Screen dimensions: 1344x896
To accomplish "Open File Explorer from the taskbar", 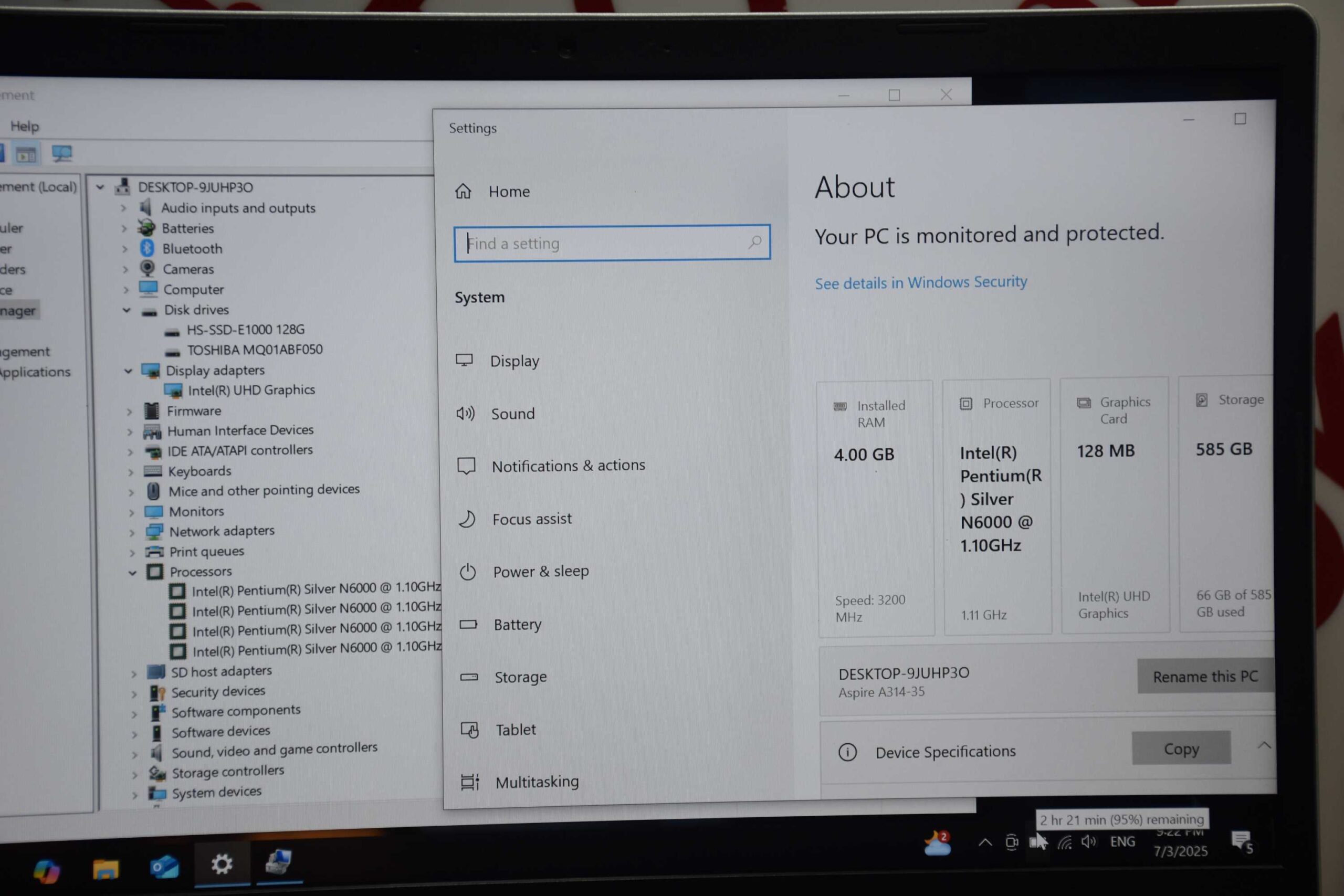I will [x=106, y=869].
